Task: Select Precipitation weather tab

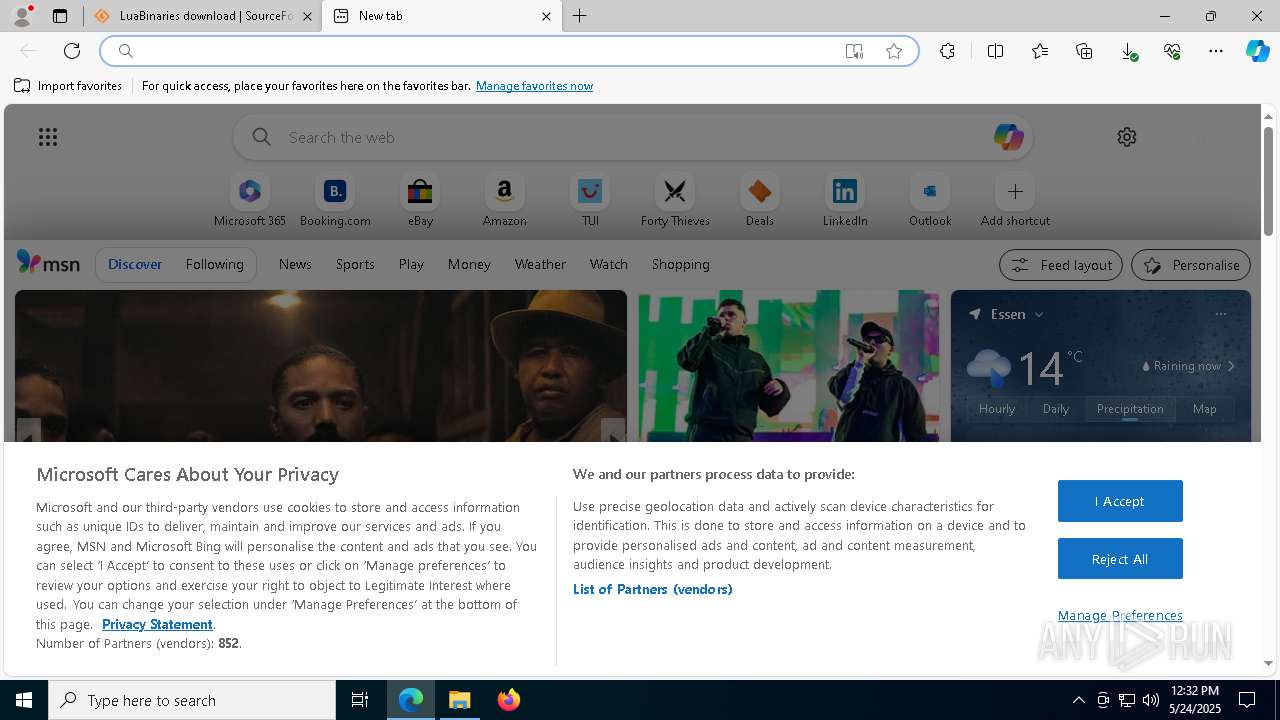Action: [1130, 408]
